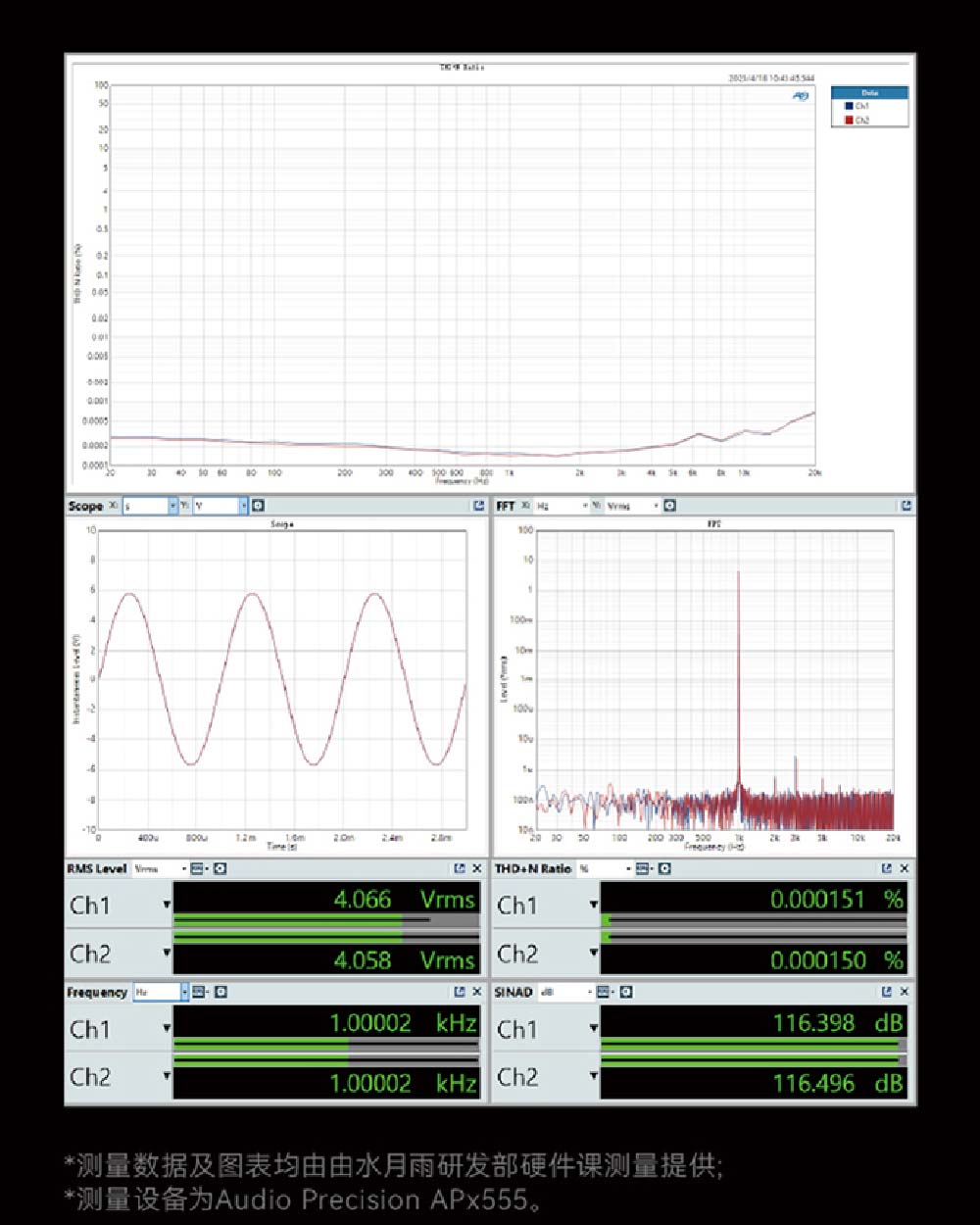Pop out the FFT panel

pyautogui.click(x=906, y=506)
